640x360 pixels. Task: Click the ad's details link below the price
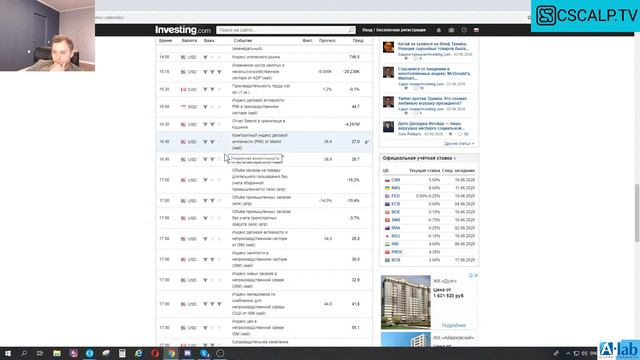[453, 325]
